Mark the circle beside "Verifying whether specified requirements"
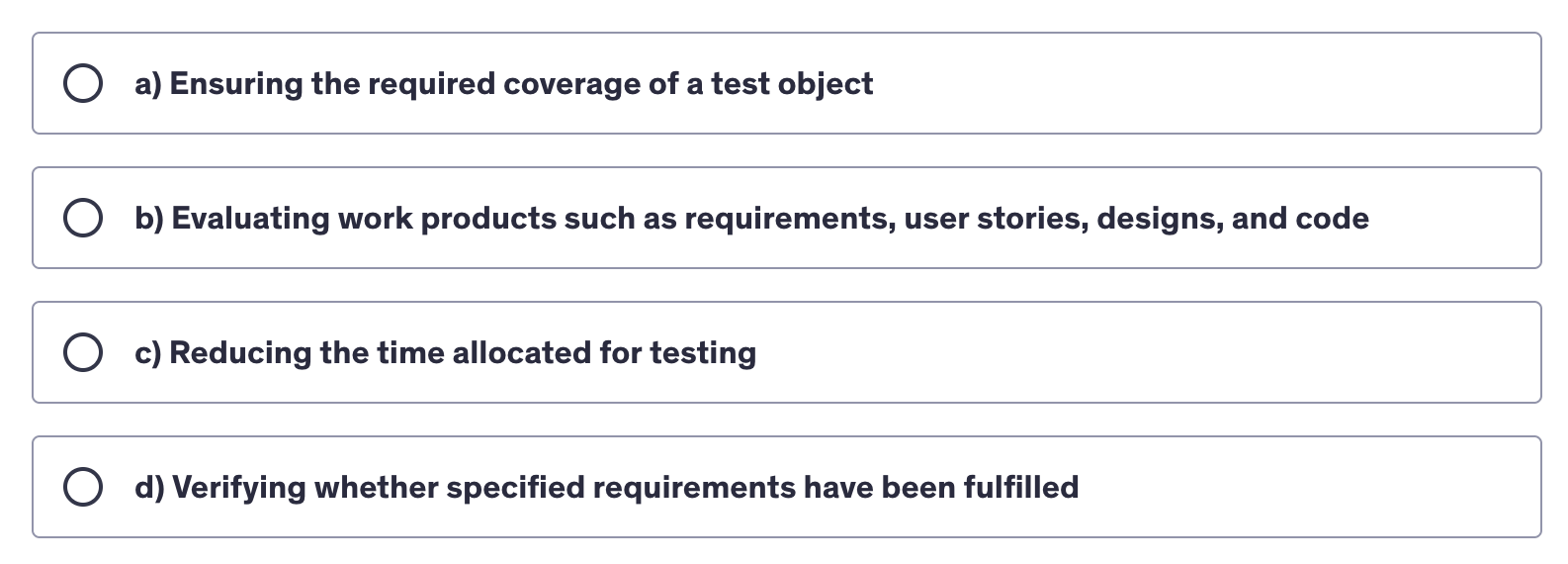Viewport: 1568px width, 564px height. (83, 488)
